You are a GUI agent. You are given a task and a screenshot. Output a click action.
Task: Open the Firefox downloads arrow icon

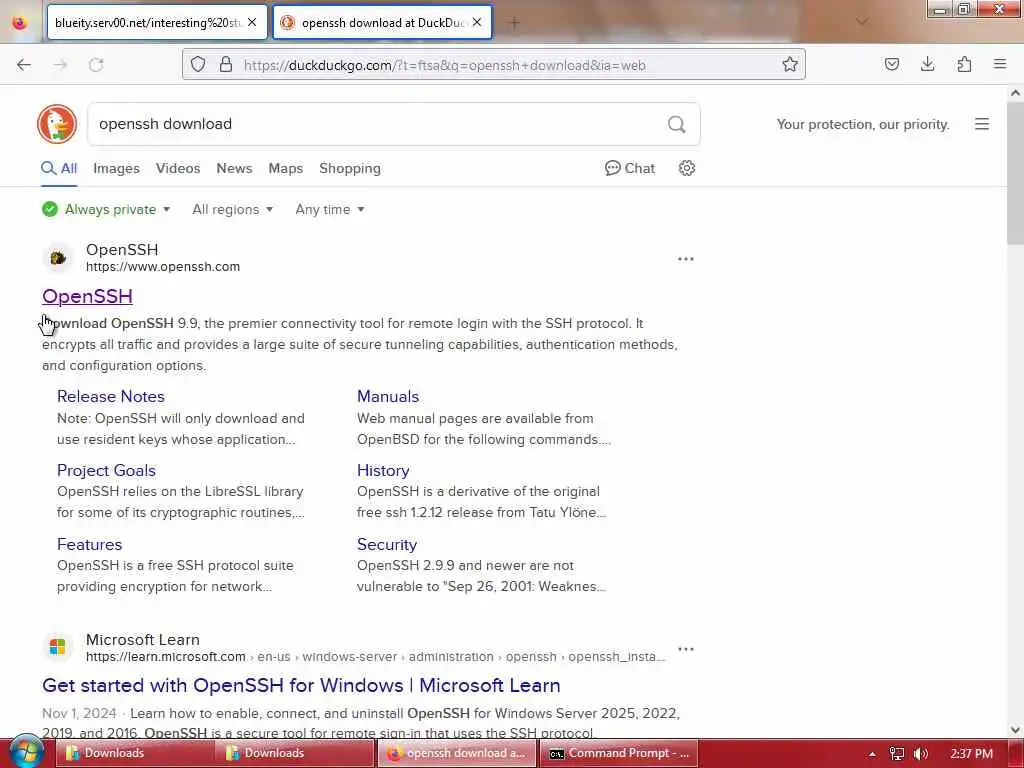coord(927,64)
